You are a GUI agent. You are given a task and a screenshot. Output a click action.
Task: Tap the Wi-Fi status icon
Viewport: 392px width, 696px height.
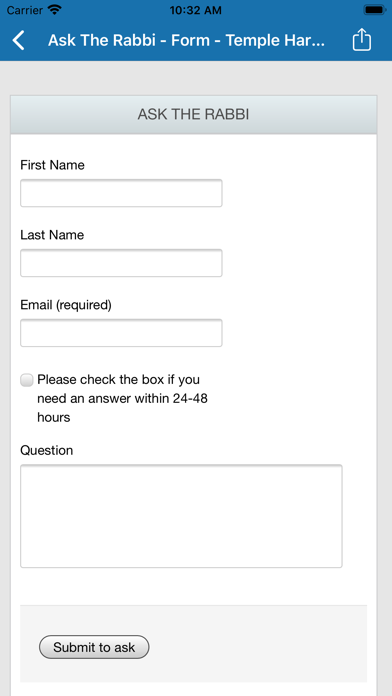coord(55,9)
